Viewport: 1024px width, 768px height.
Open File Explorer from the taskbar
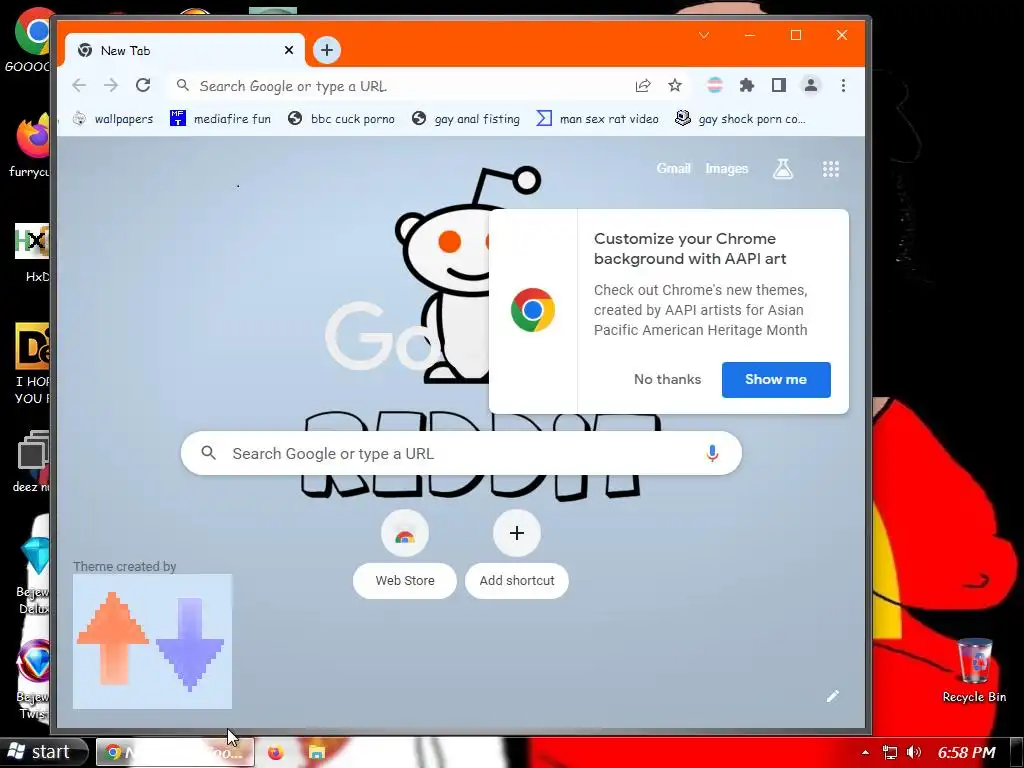(317, 753)
